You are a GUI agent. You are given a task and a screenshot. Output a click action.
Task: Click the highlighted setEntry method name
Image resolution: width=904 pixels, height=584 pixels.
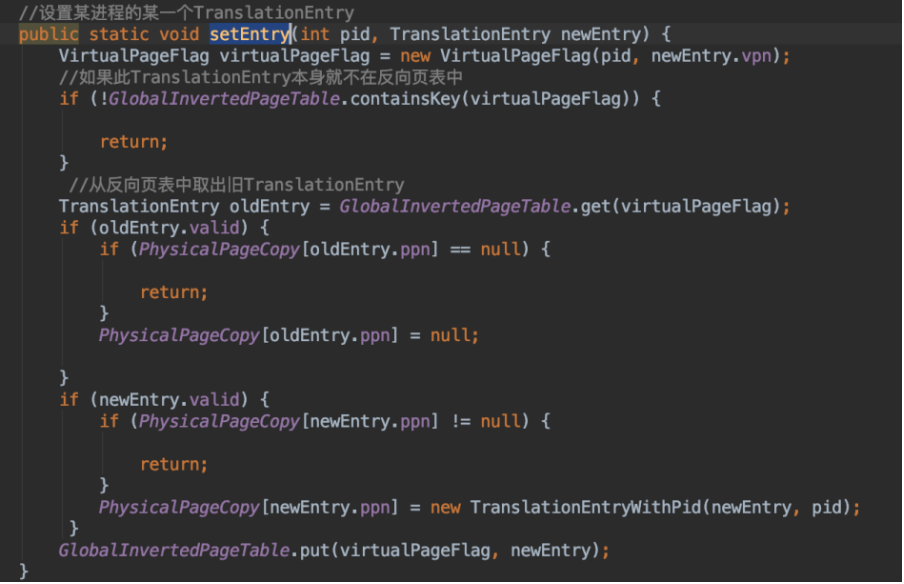tap(249, 35)
